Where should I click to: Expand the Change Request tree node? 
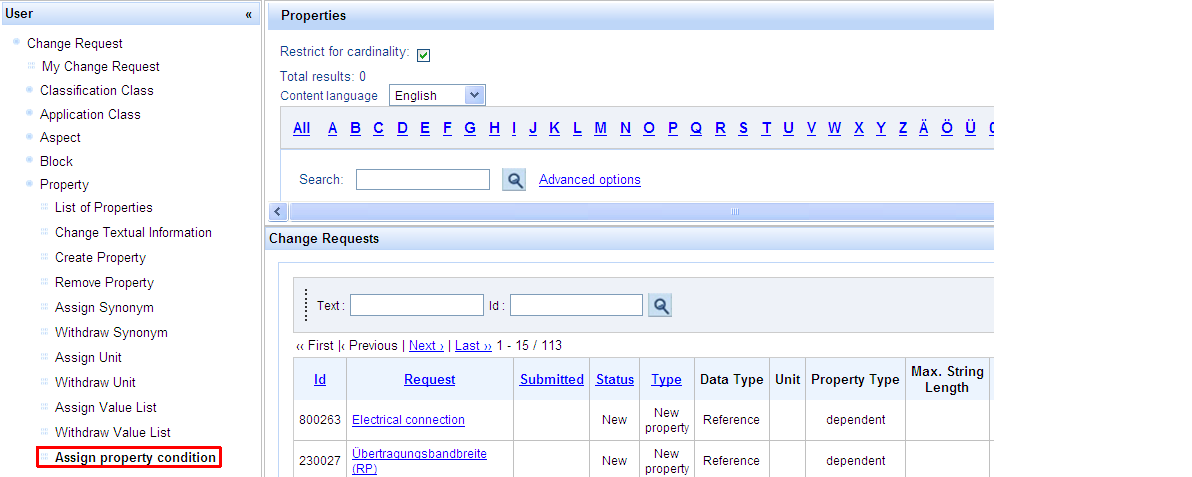(x=17, y=43)
